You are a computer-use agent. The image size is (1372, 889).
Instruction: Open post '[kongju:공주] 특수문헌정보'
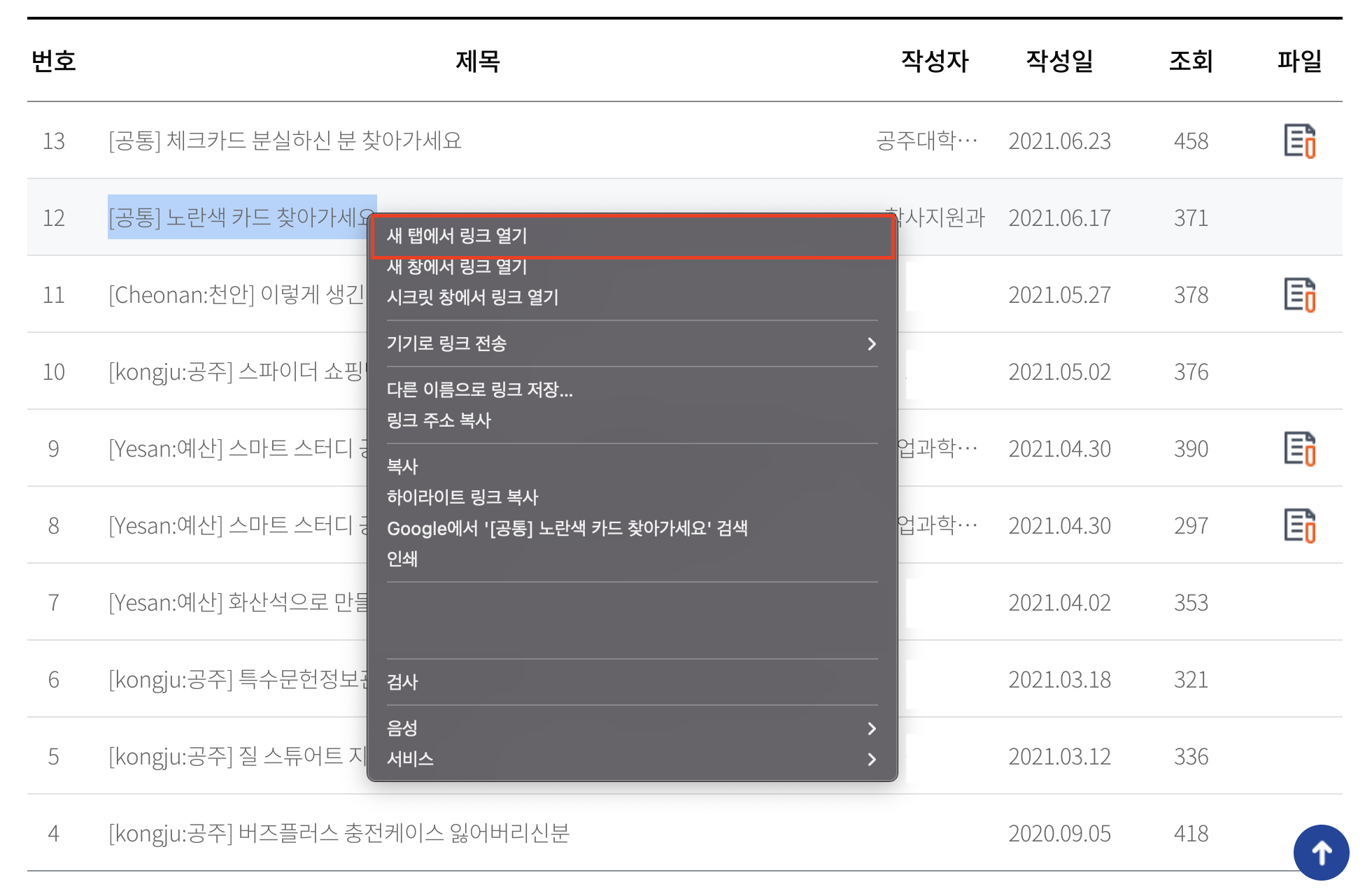(236, 679)
